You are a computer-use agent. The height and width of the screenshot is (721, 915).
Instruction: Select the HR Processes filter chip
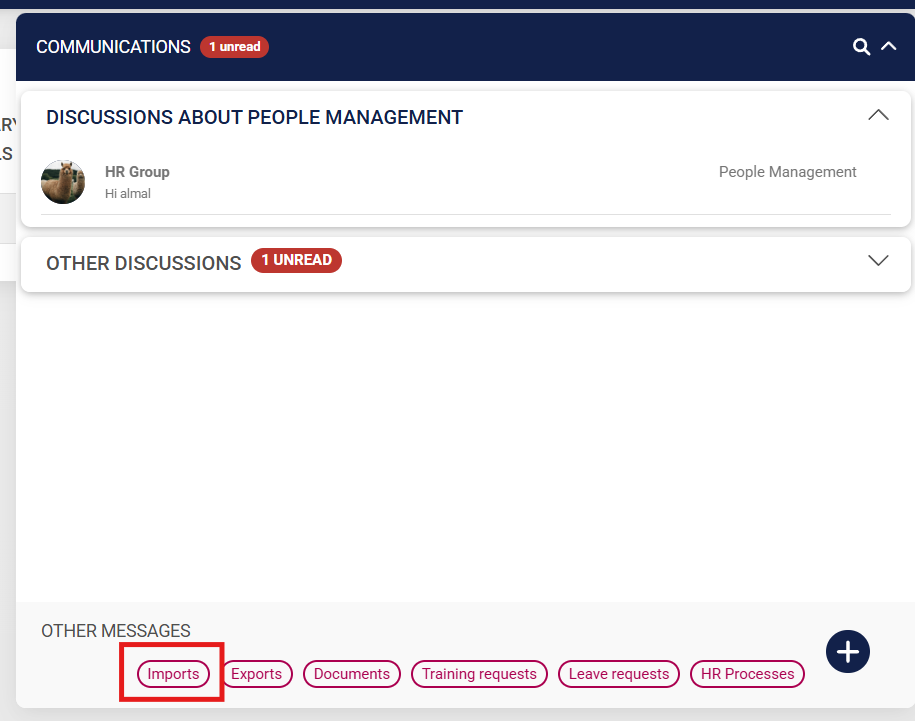(747, 674)
